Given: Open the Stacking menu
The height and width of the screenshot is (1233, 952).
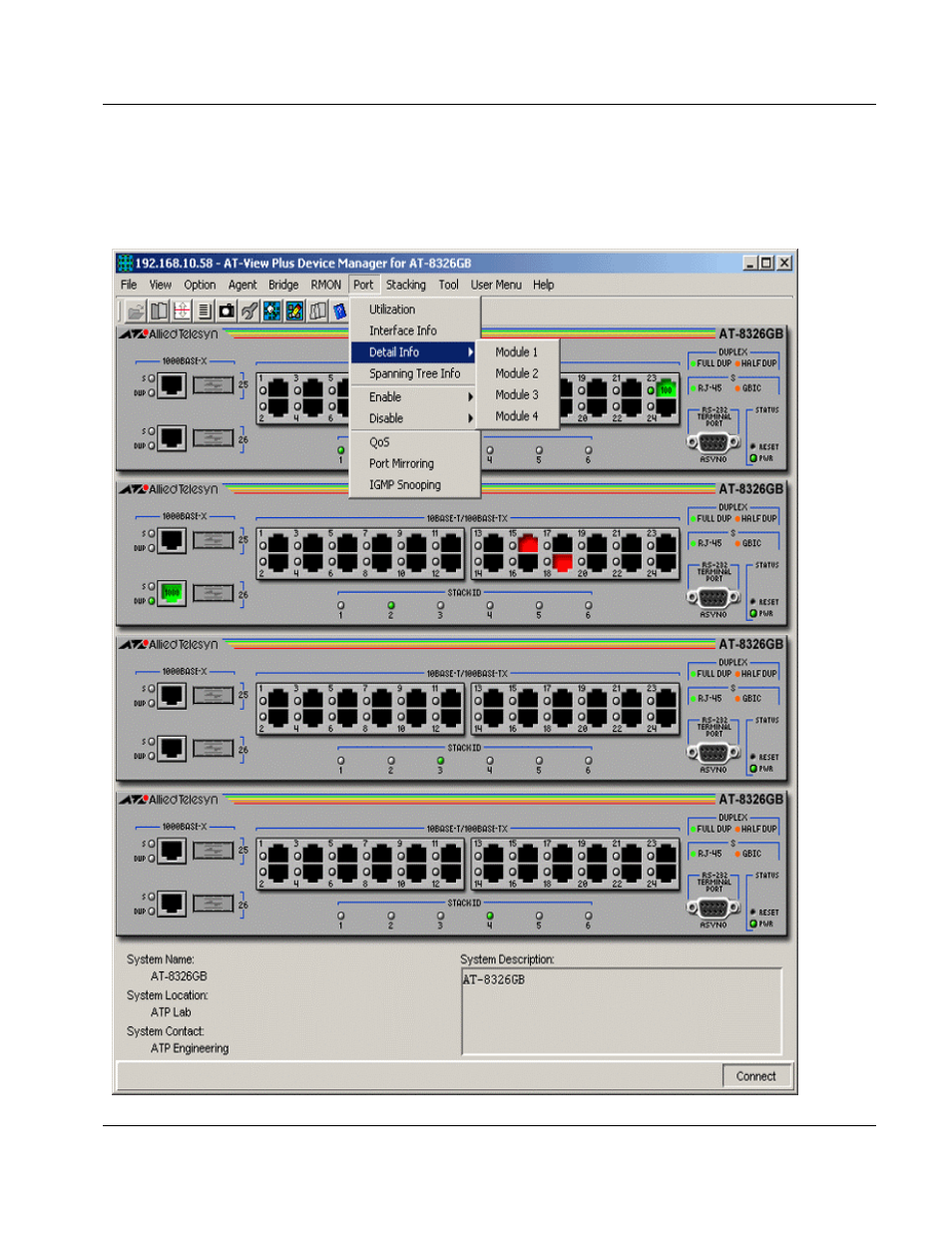Looking at the screenshot, I should 406,285.
